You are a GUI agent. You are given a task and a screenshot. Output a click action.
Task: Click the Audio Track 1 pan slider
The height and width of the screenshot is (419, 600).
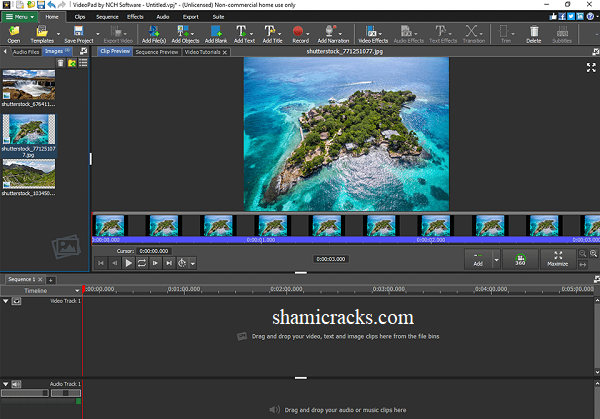click(x=66, y=393)
